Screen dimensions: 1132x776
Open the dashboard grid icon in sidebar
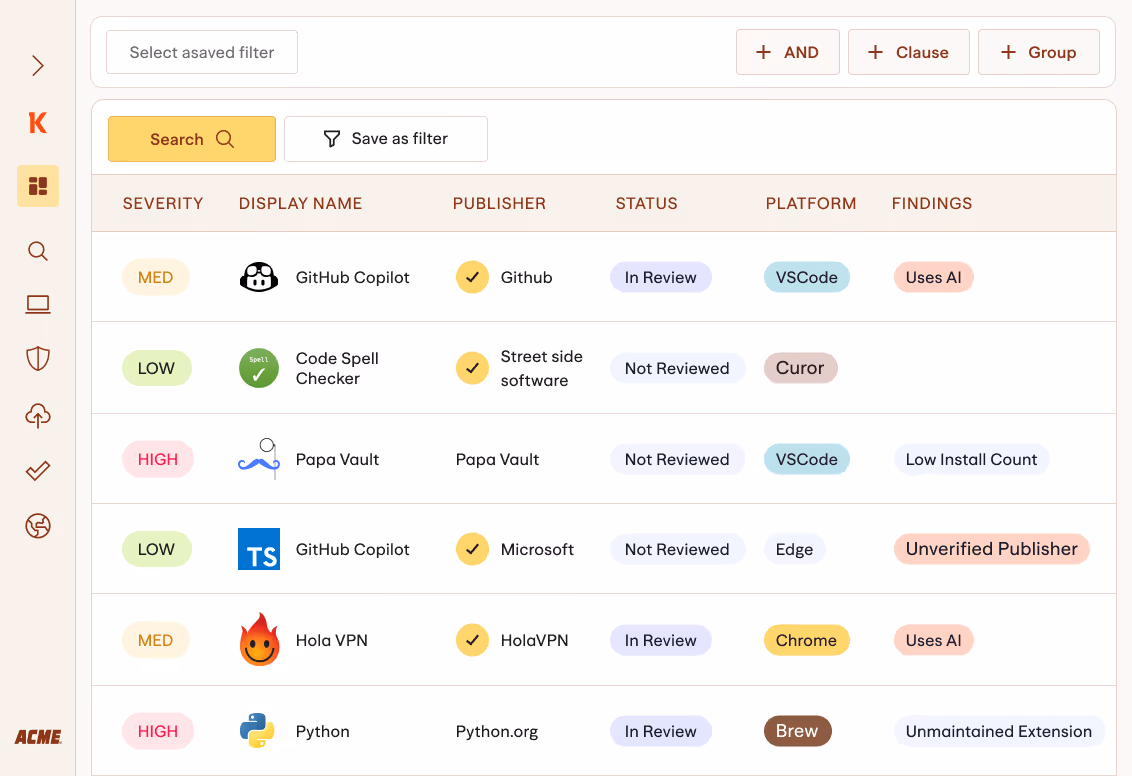(38, 186)
